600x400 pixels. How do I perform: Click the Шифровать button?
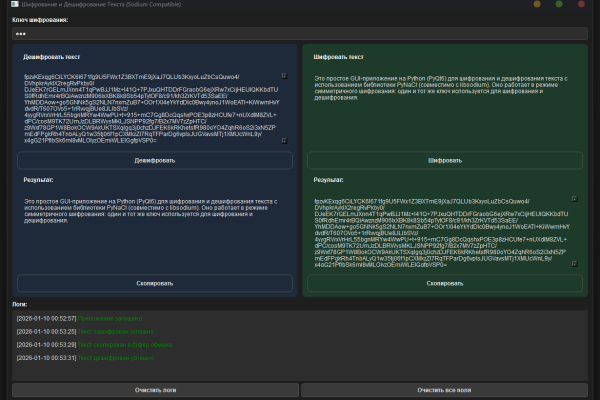[445, 160]
